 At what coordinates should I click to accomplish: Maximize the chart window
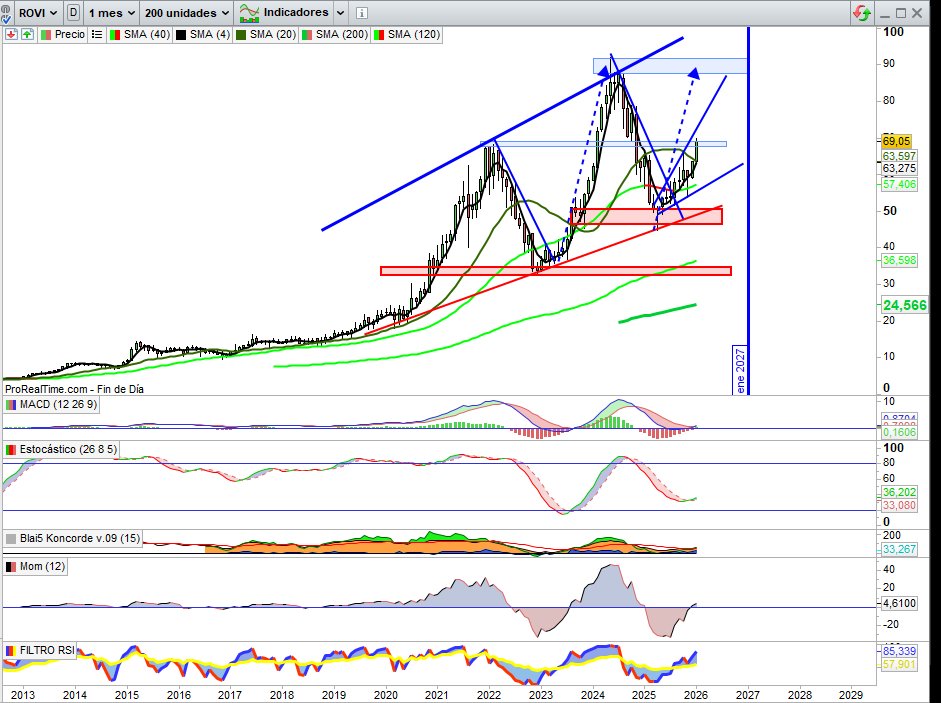901,13
